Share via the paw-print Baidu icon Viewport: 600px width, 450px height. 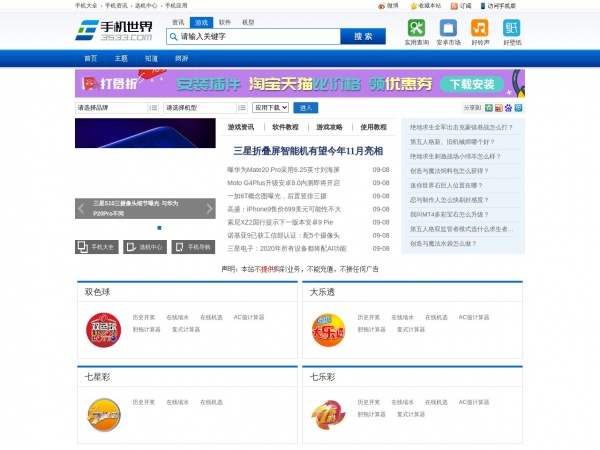[x=508, y=108]
